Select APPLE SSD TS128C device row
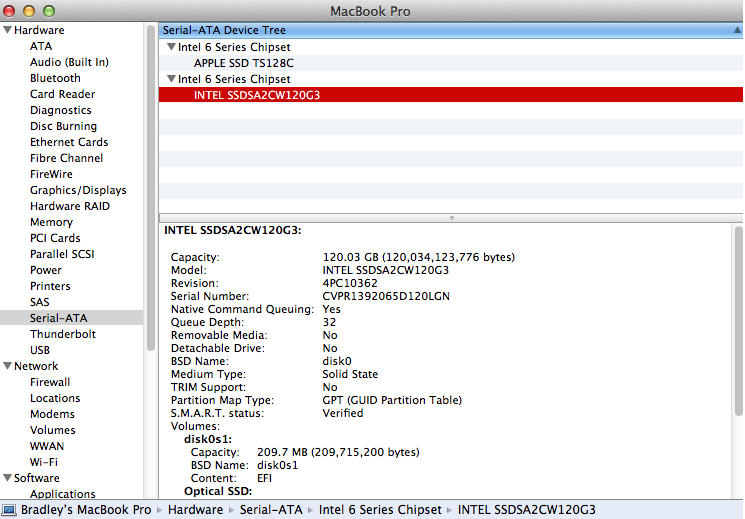The height and width of the screenshot is (519, 745). [450, 63]
